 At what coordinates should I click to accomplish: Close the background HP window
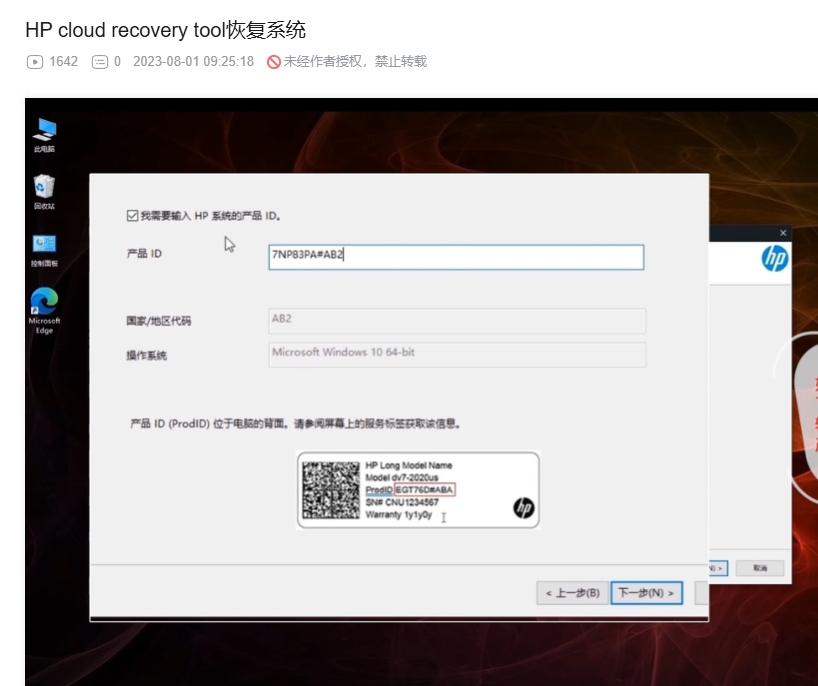click(x=783, y=233)
